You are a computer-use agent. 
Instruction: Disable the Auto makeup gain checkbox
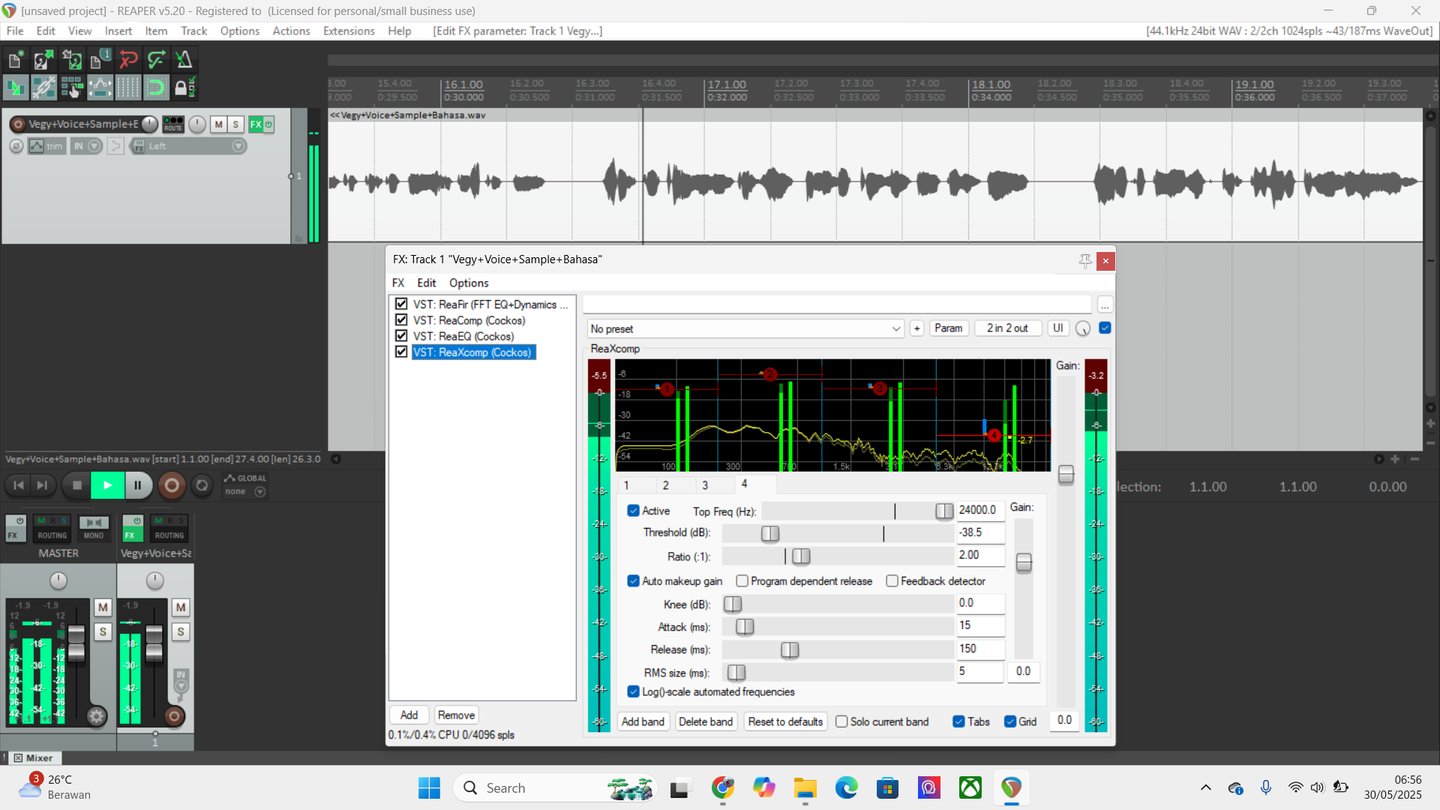(633, 581)
